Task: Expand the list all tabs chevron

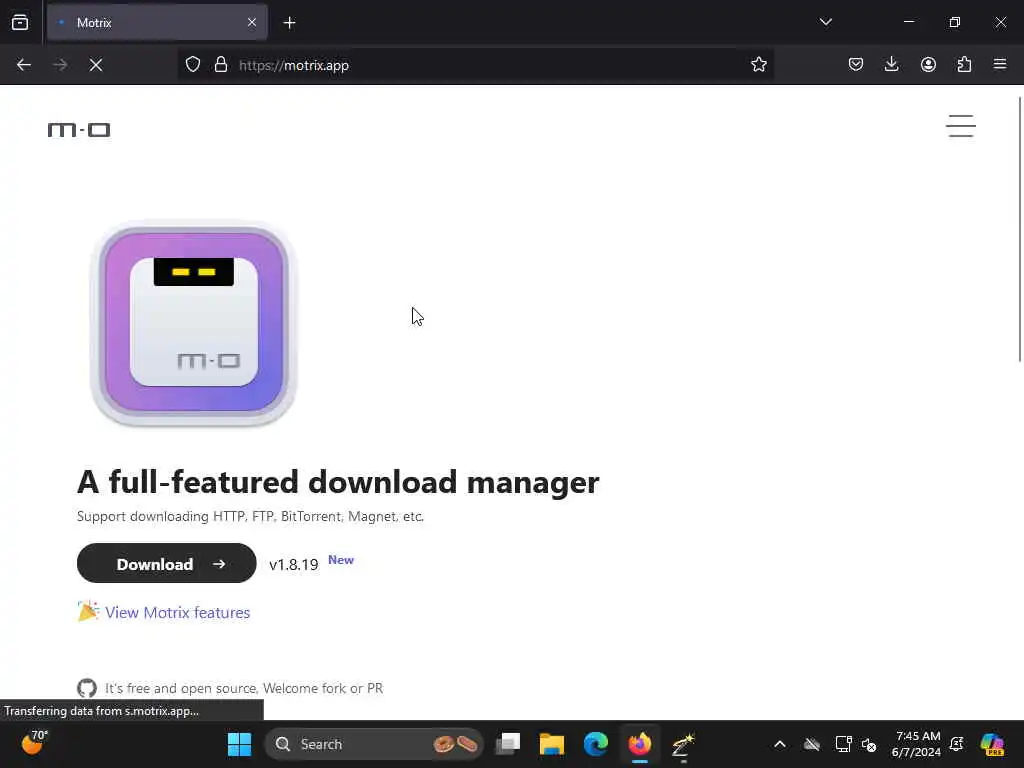Action: pos(825,22)
